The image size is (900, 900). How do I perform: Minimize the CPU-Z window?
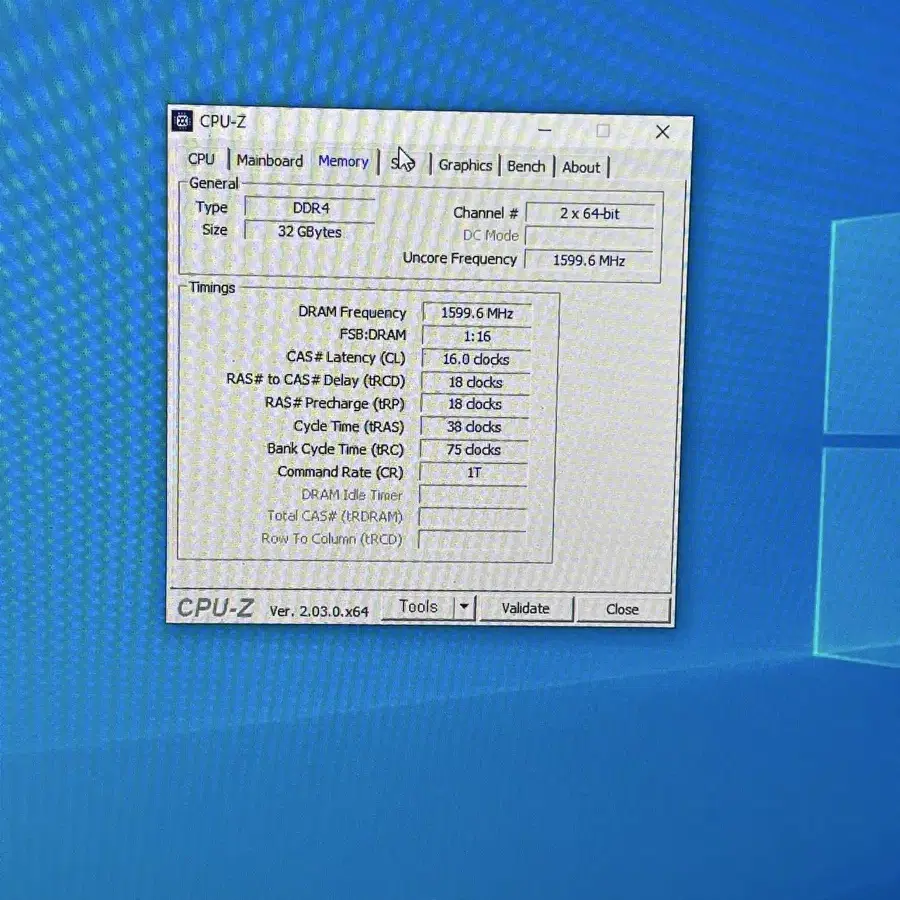pos(545,130)
